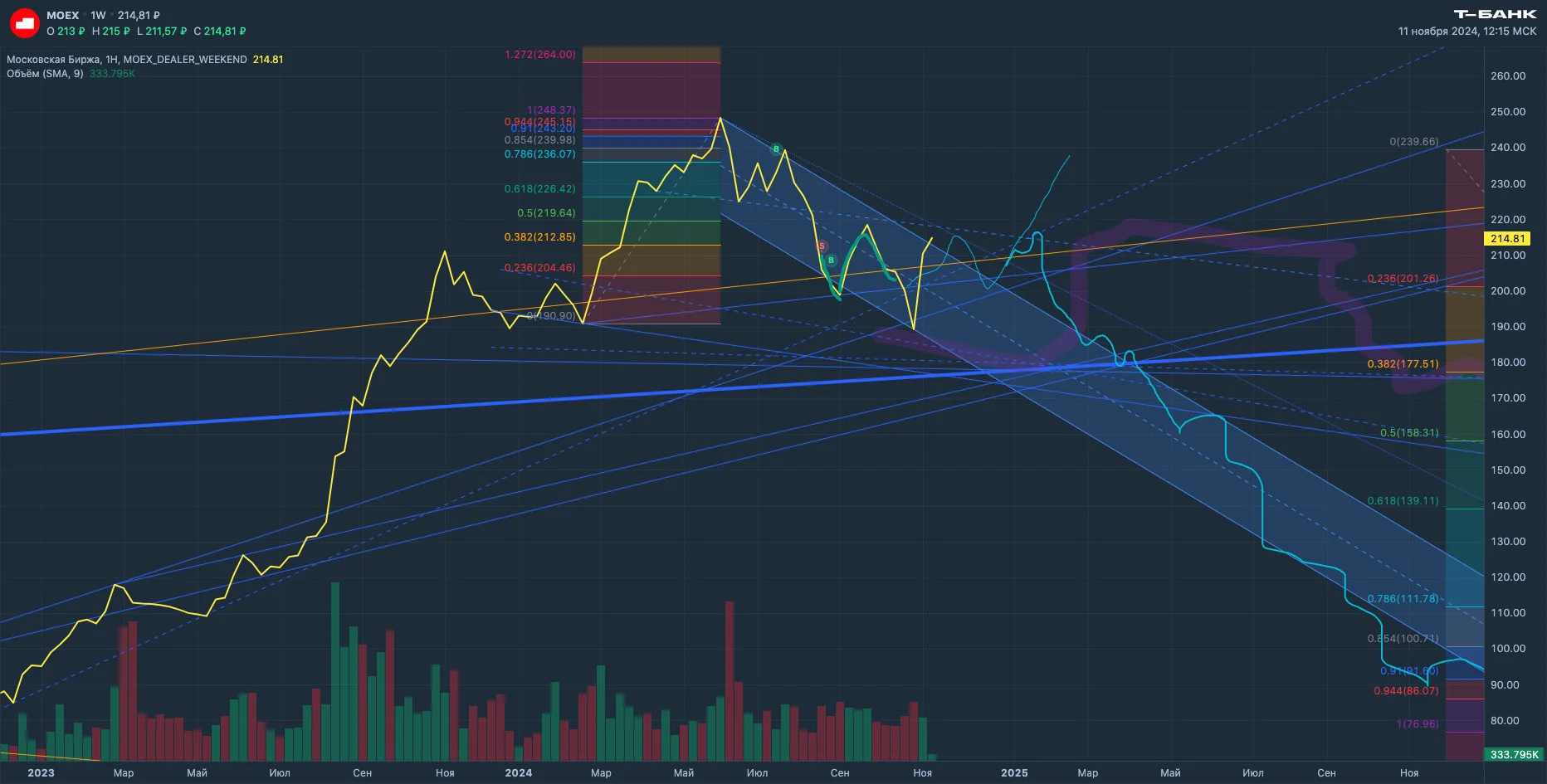Screen dimensions: 1547x784
Task: Click the Fibonacci label 0.382(212.85)
Action: click(x=539, y=237)
